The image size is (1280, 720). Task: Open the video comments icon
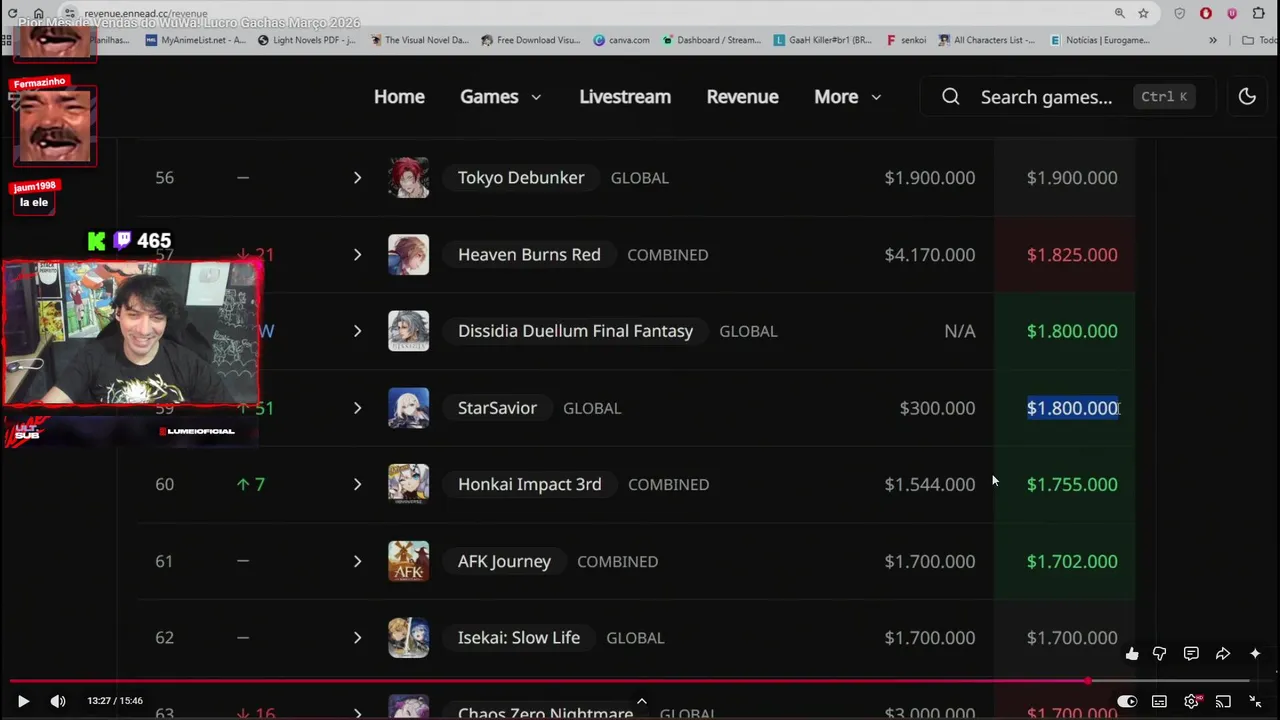coord(1191,654)
